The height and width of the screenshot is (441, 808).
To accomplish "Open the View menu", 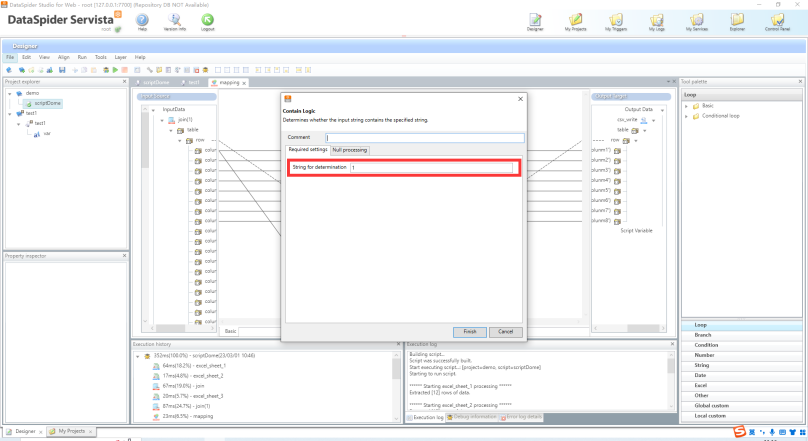I will coord(44,57).
